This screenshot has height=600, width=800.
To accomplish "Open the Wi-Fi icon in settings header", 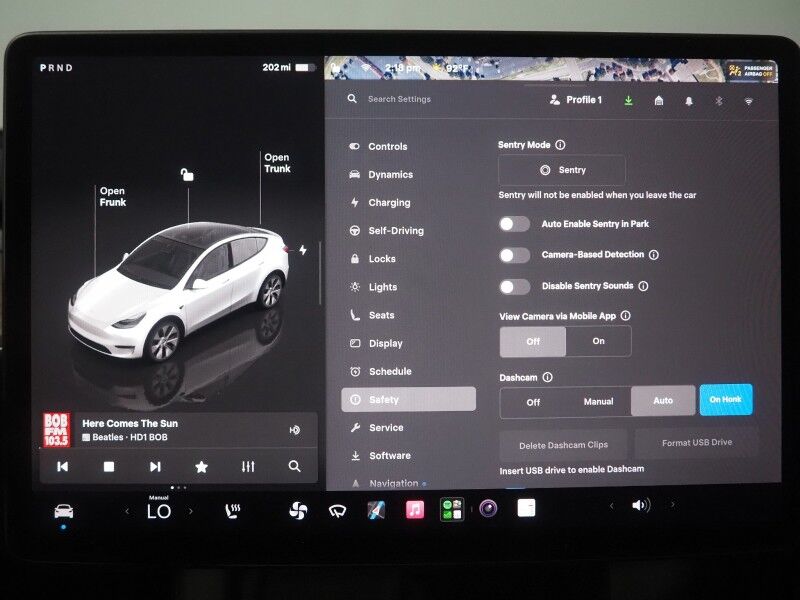I will tap(748, 102).
